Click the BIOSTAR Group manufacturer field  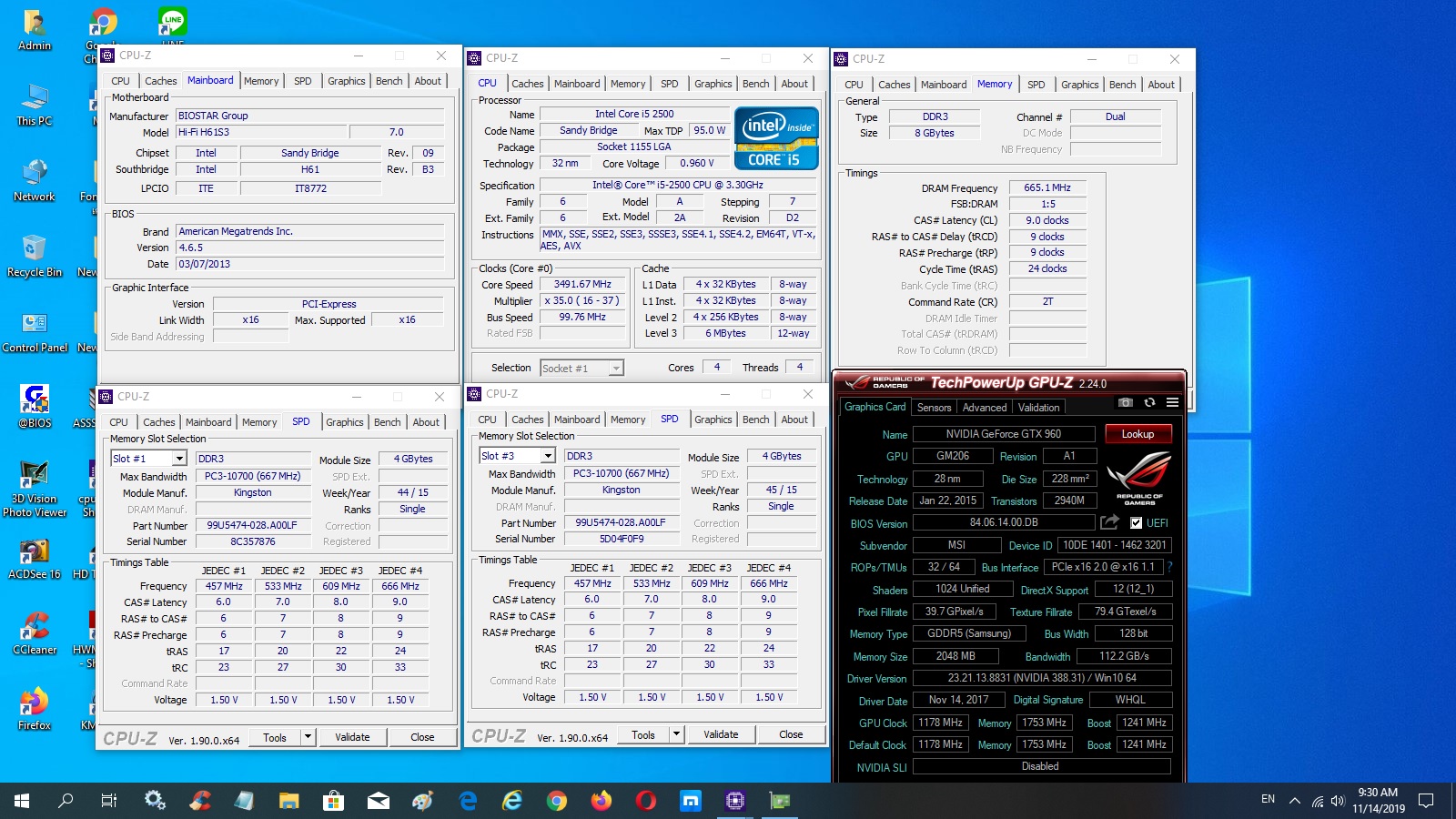click(x=310, y=116)
